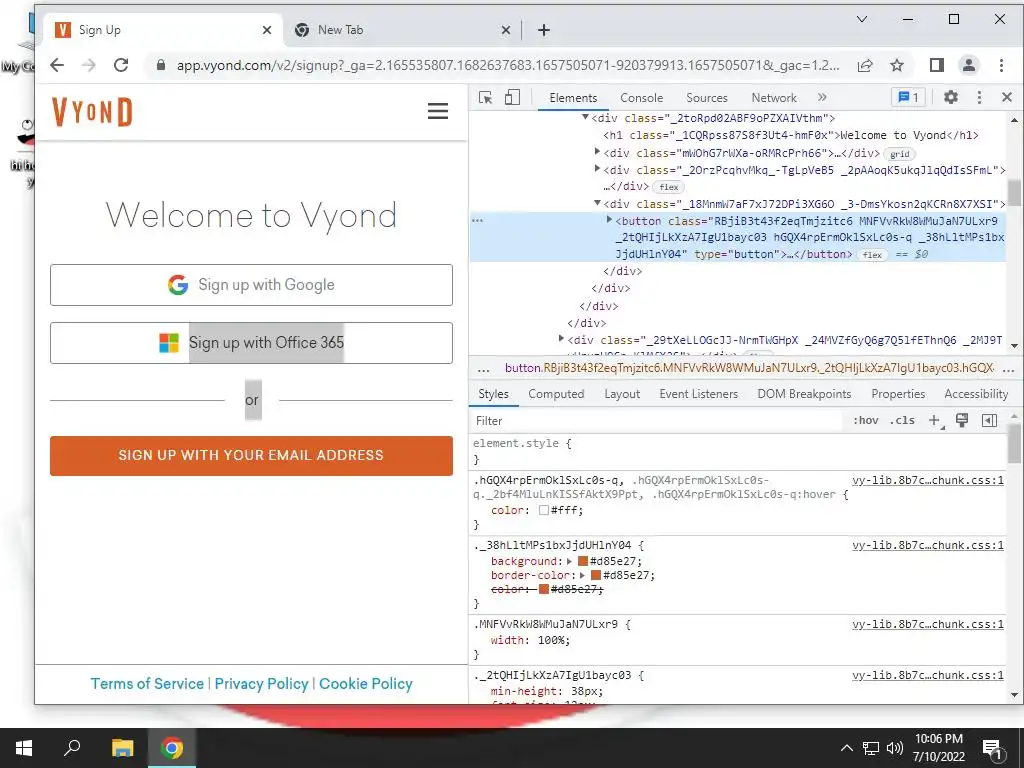Open DevTools settings gear
Image resolution: width=1024 pixels, height=768 pixels.
click(x=951, y=97)
